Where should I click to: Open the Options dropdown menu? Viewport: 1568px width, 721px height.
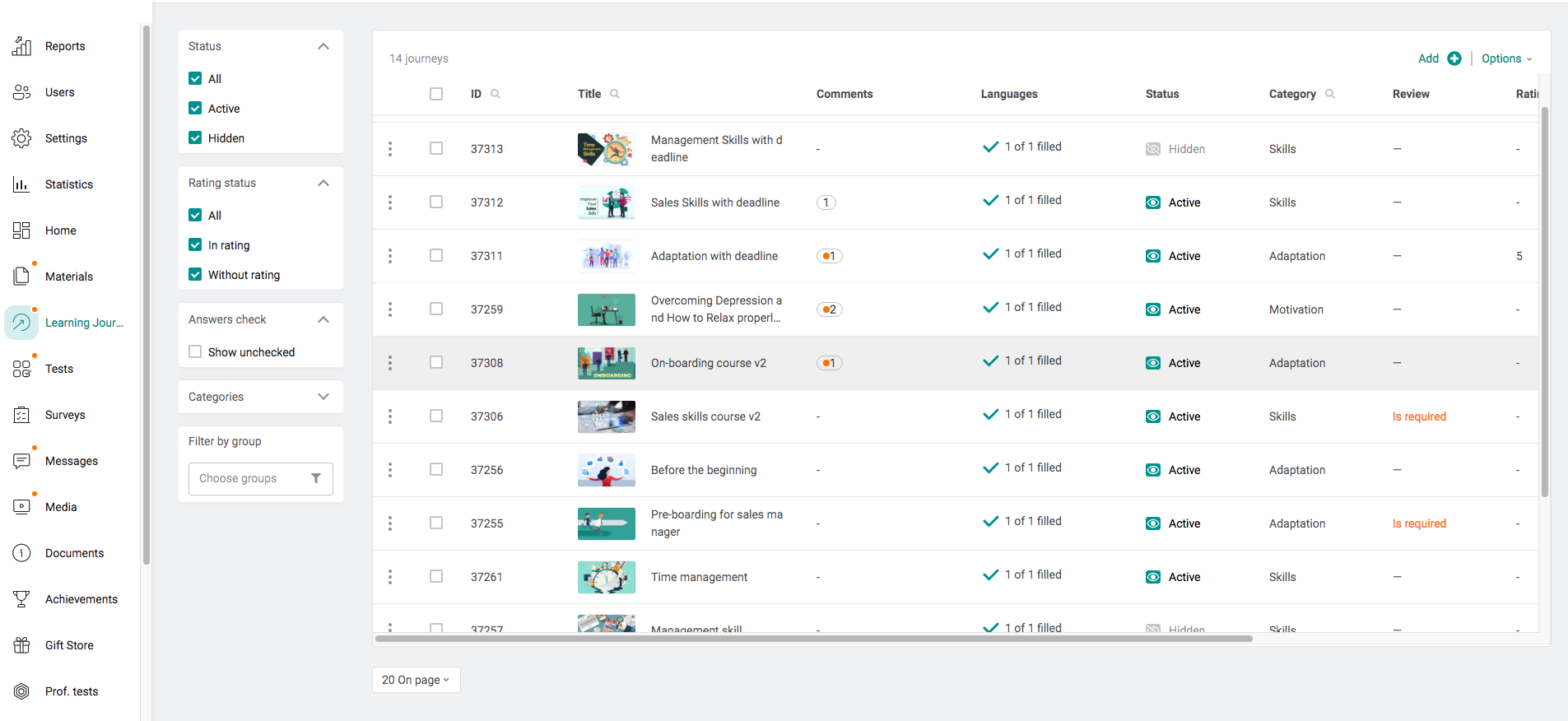pyautogui.click(x=1506, y=58)
